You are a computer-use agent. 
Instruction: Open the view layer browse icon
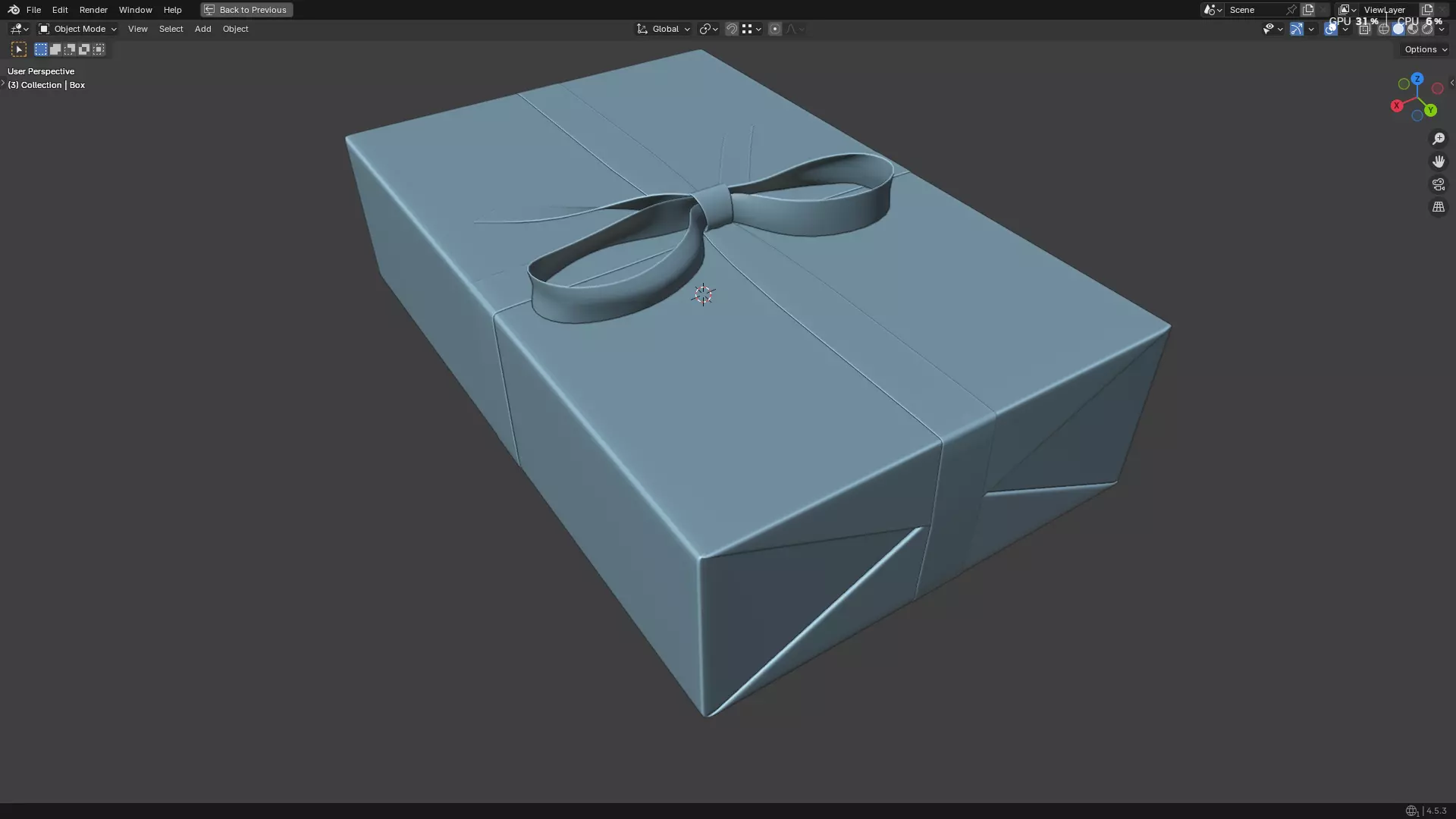point(1348,10)
